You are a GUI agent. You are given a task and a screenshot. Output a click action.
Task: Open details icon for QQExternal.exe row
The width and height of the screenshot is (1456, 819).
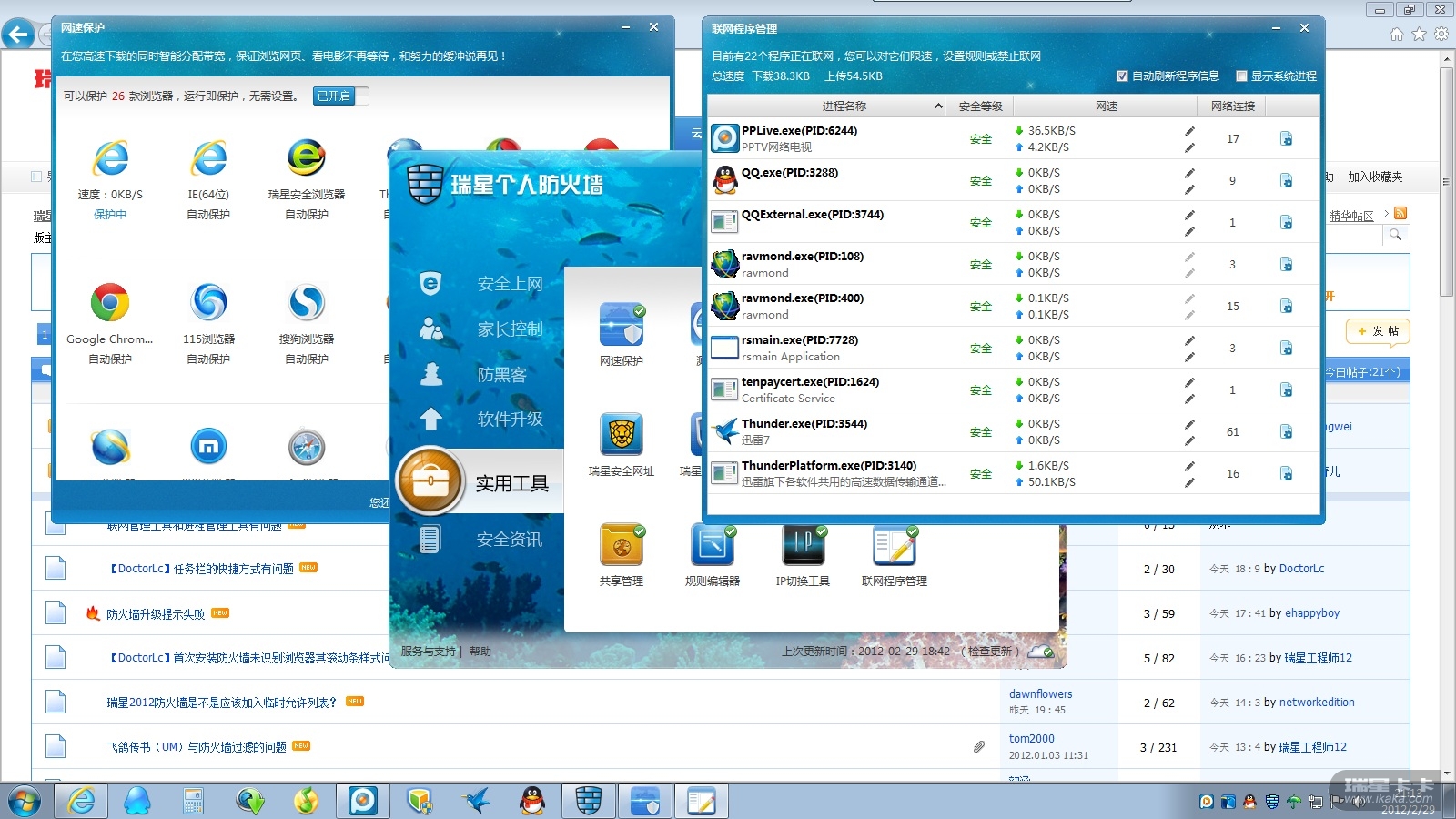[1287, 223]
